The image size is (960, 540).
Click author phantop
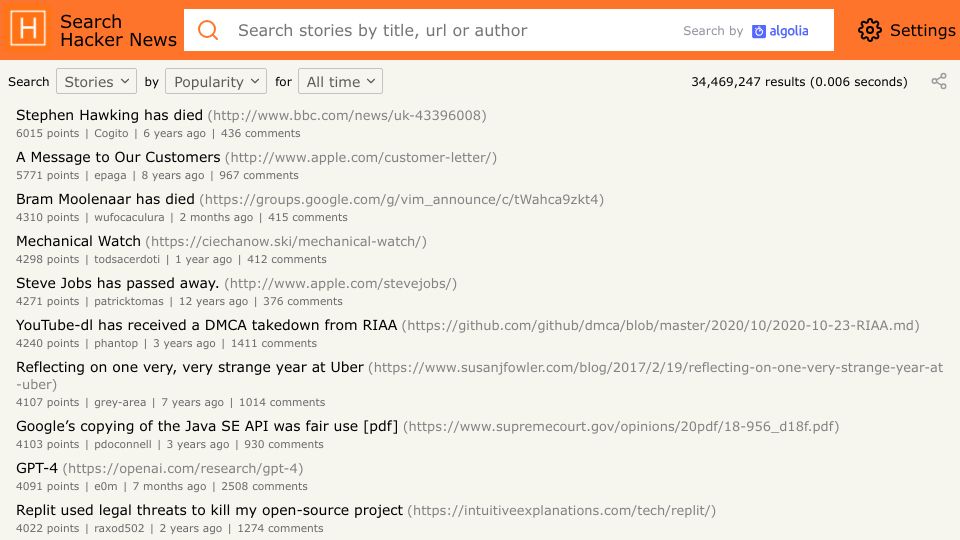116,343
